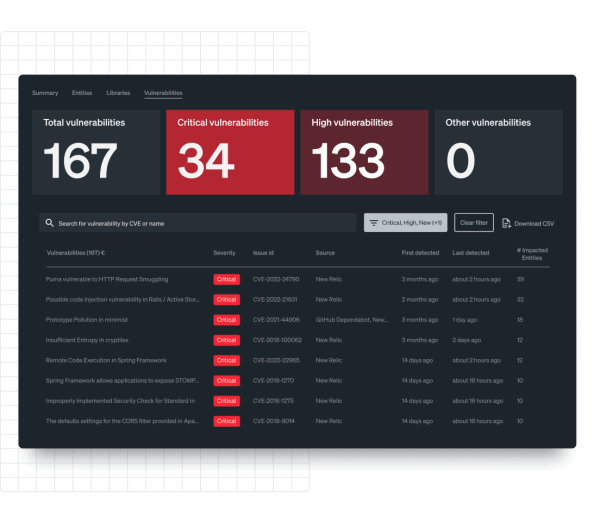This screenshot has height=522, width=600.
Task: Click the Download CSV link
Action: 533,223
